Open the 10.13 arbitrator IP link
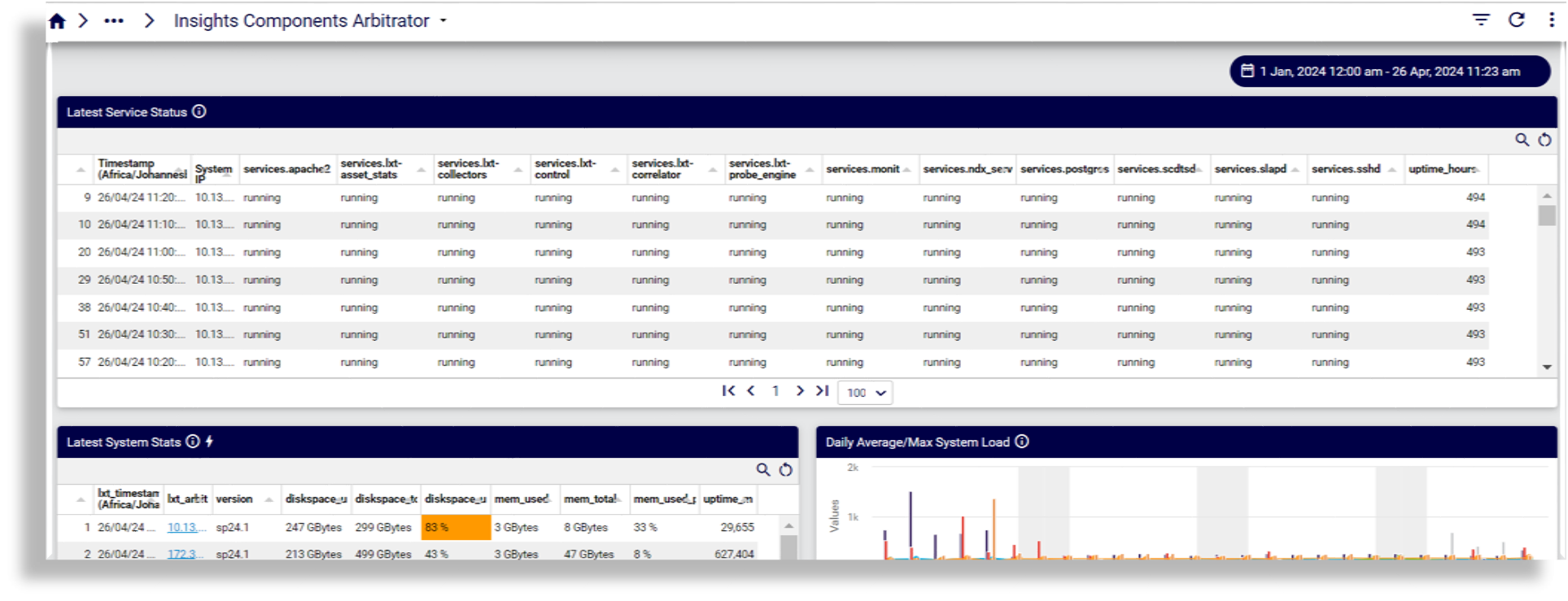 186,528
